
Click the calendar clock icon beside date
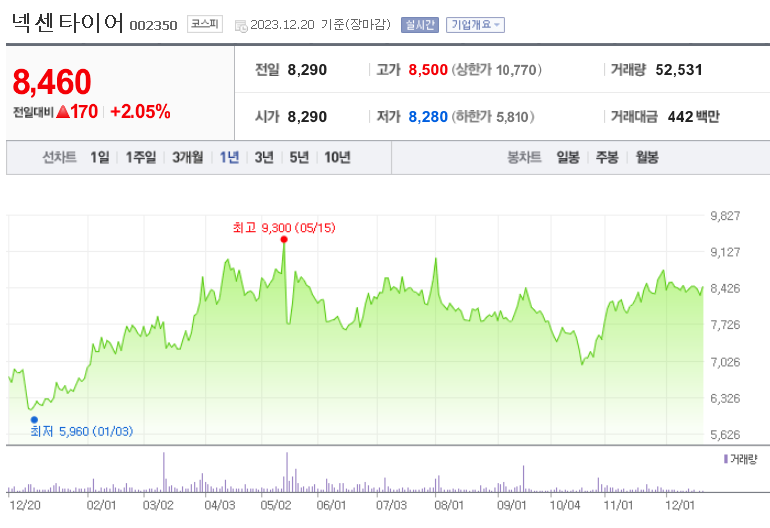pyautogui.click(x=241, y=26)
